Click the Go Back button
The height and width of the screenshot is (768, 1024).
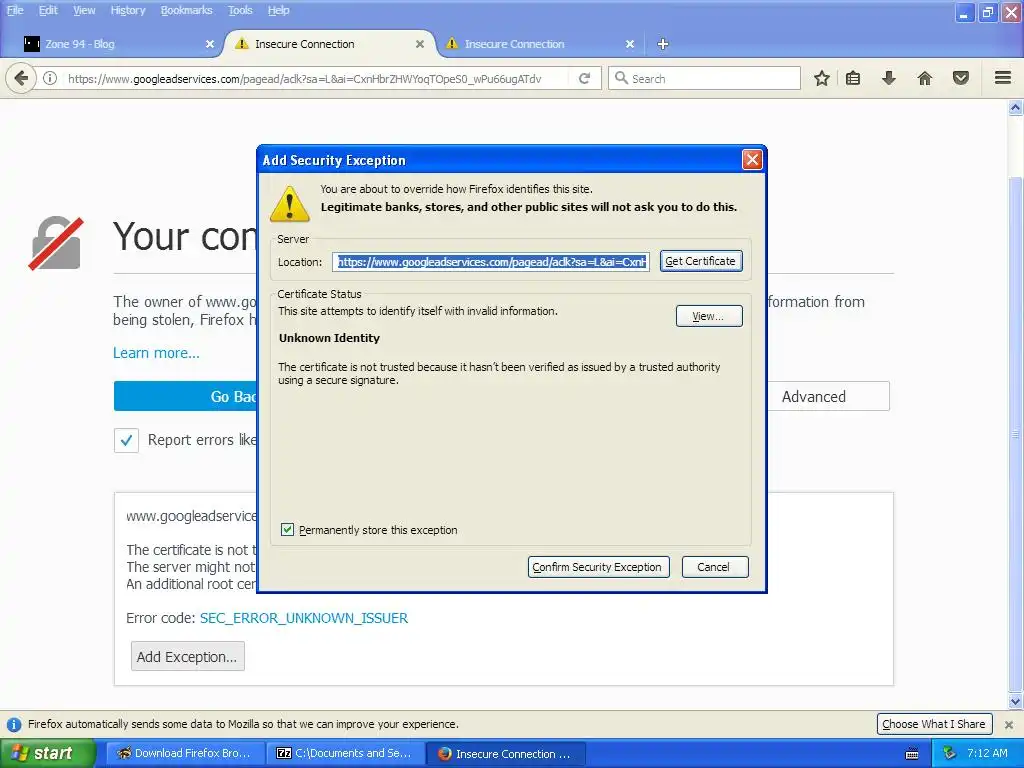185,396
